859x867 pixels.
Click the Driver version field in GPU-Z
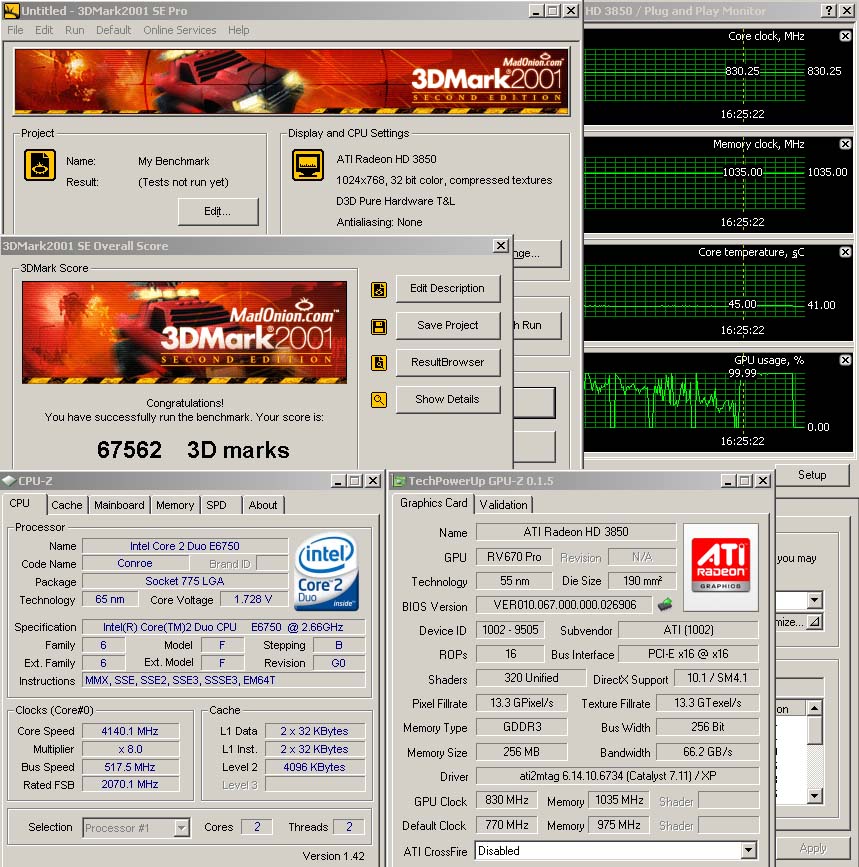(617, 776)
